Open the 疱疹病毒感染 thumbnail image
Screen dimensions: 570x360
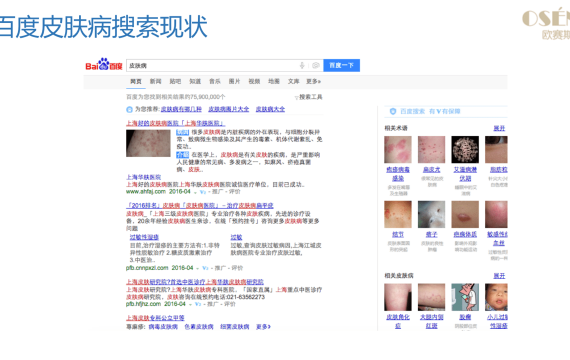click(x=398, y=149)
